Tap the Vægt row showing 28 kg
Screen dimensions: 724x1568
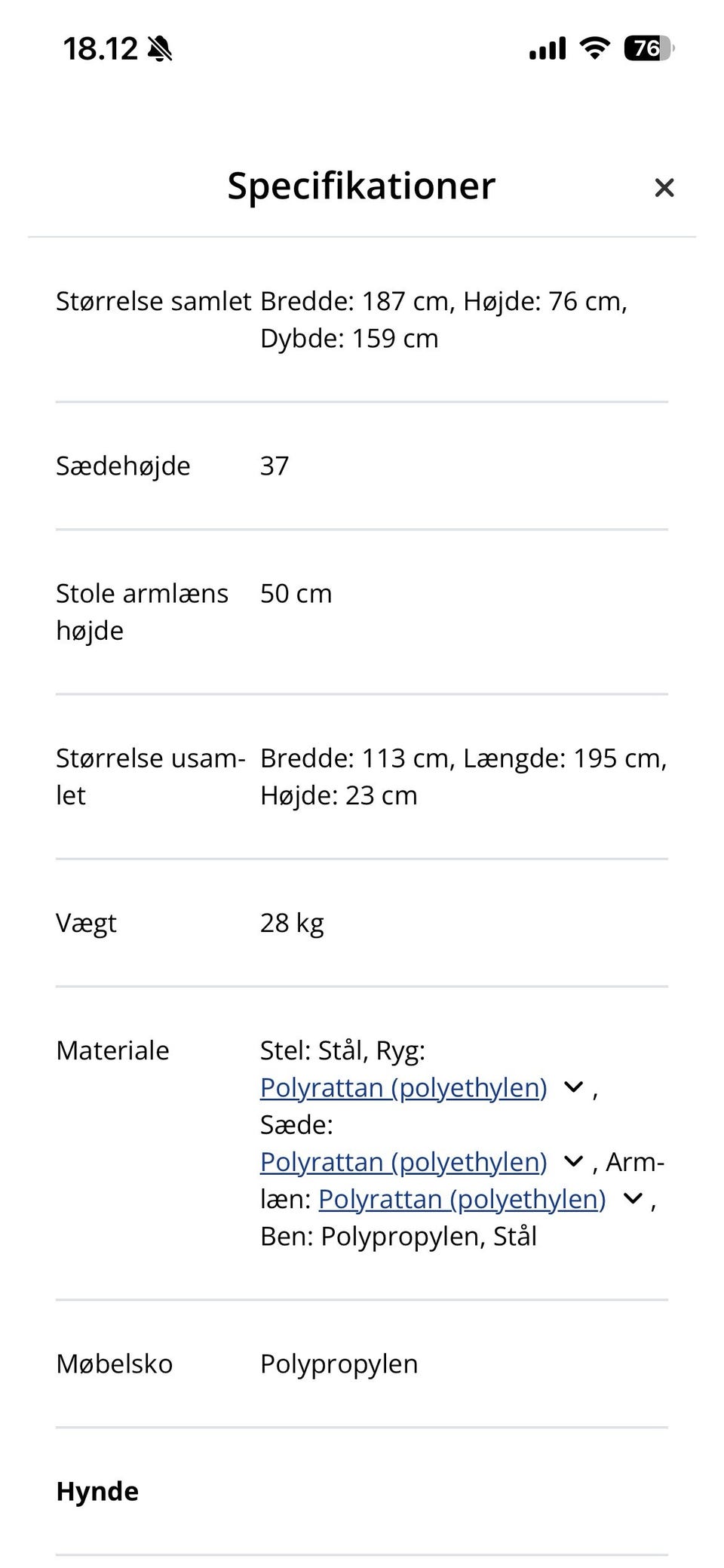click(291, 922)
